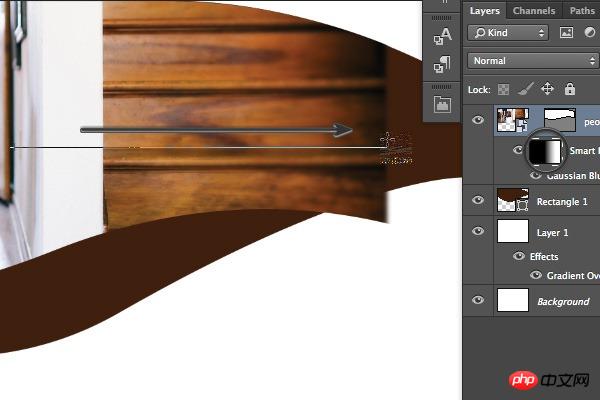600x400 pixels.
Task: Filter layers by adjustment layers icon
Action: pyautogui.click(x=590, y=33)
